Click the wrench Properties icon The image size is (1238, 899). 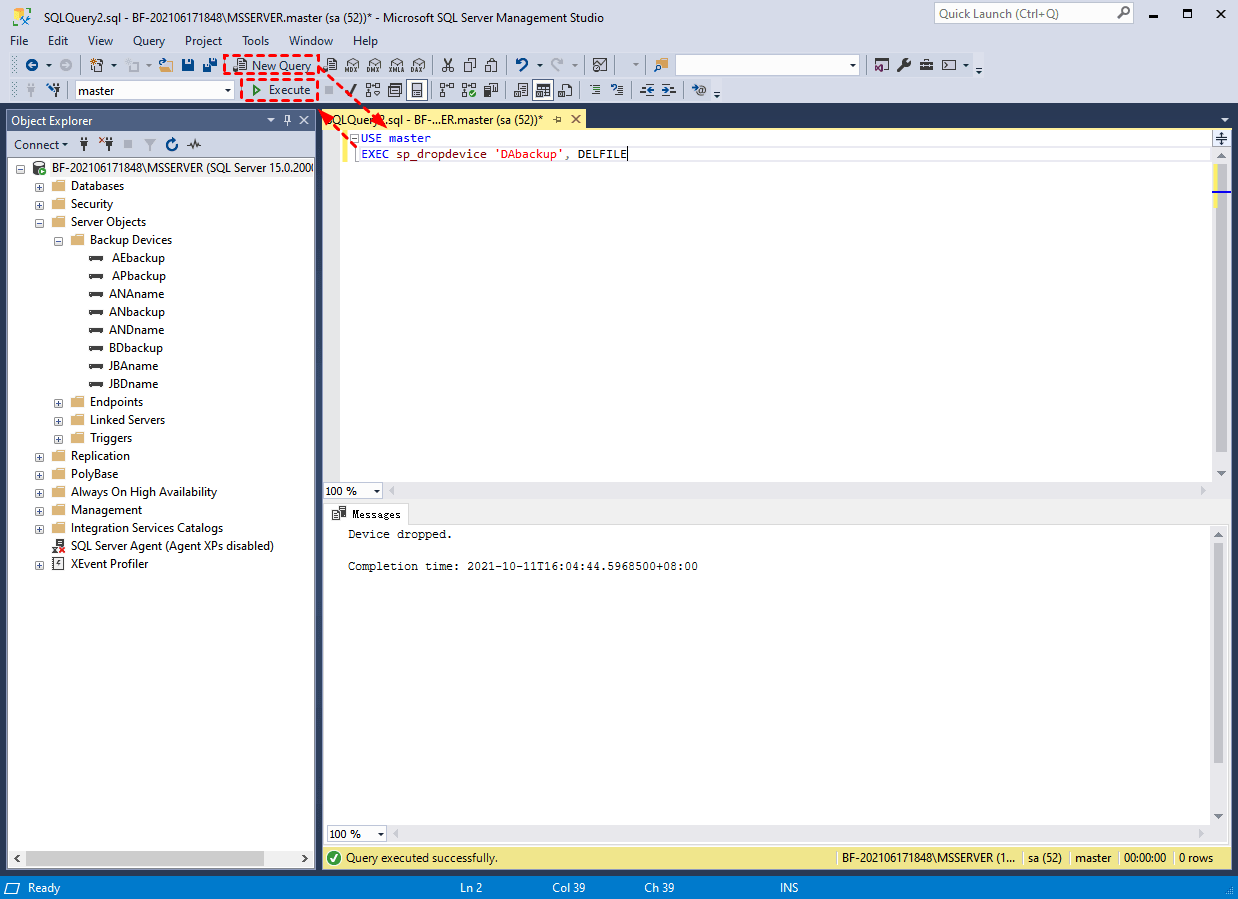904,65
